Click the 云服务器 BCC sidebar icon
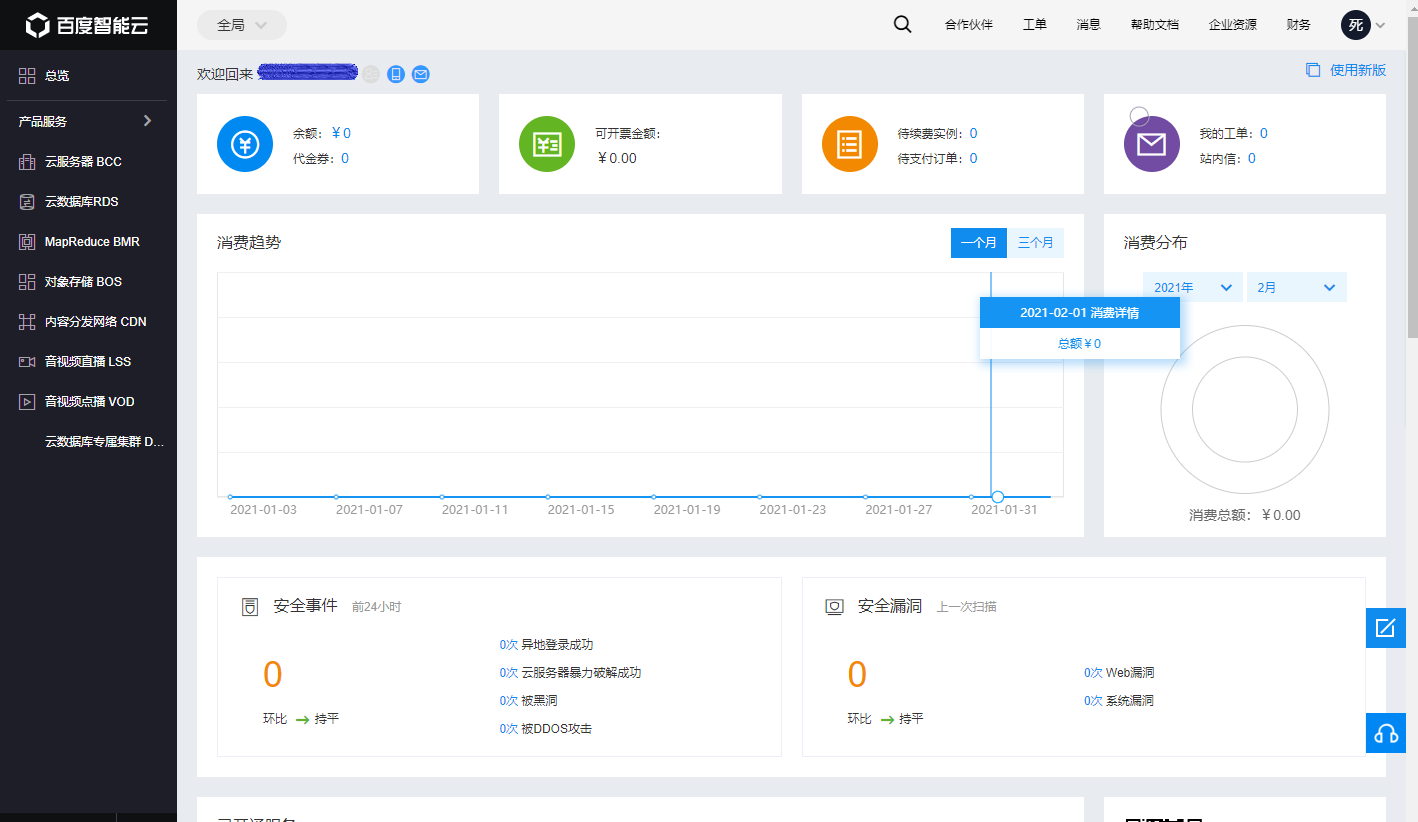Viewport: 1418px width, 822px height. [27, 161]
